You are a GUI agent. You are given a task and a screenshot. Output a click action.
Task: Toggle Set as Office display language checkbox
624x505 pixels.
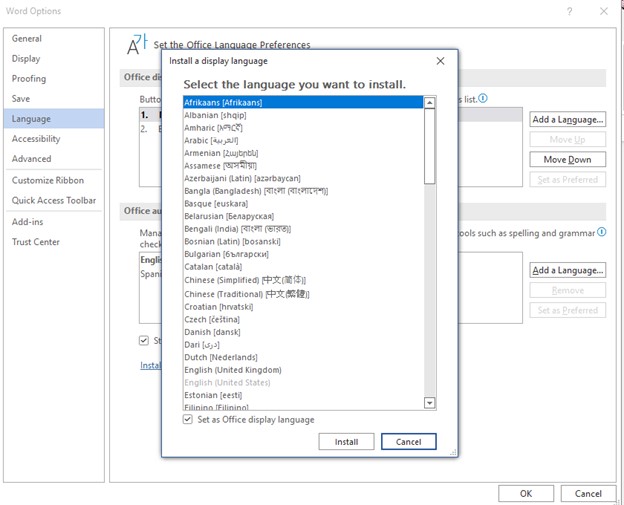click(189, 420)
